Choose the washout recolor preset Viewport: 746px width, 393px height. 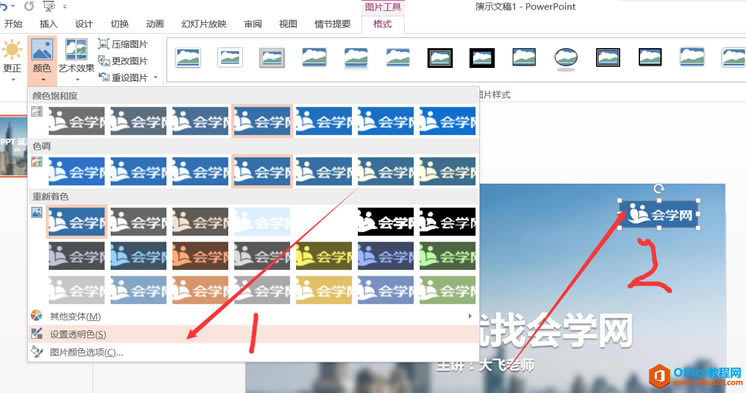coord(262,222)
